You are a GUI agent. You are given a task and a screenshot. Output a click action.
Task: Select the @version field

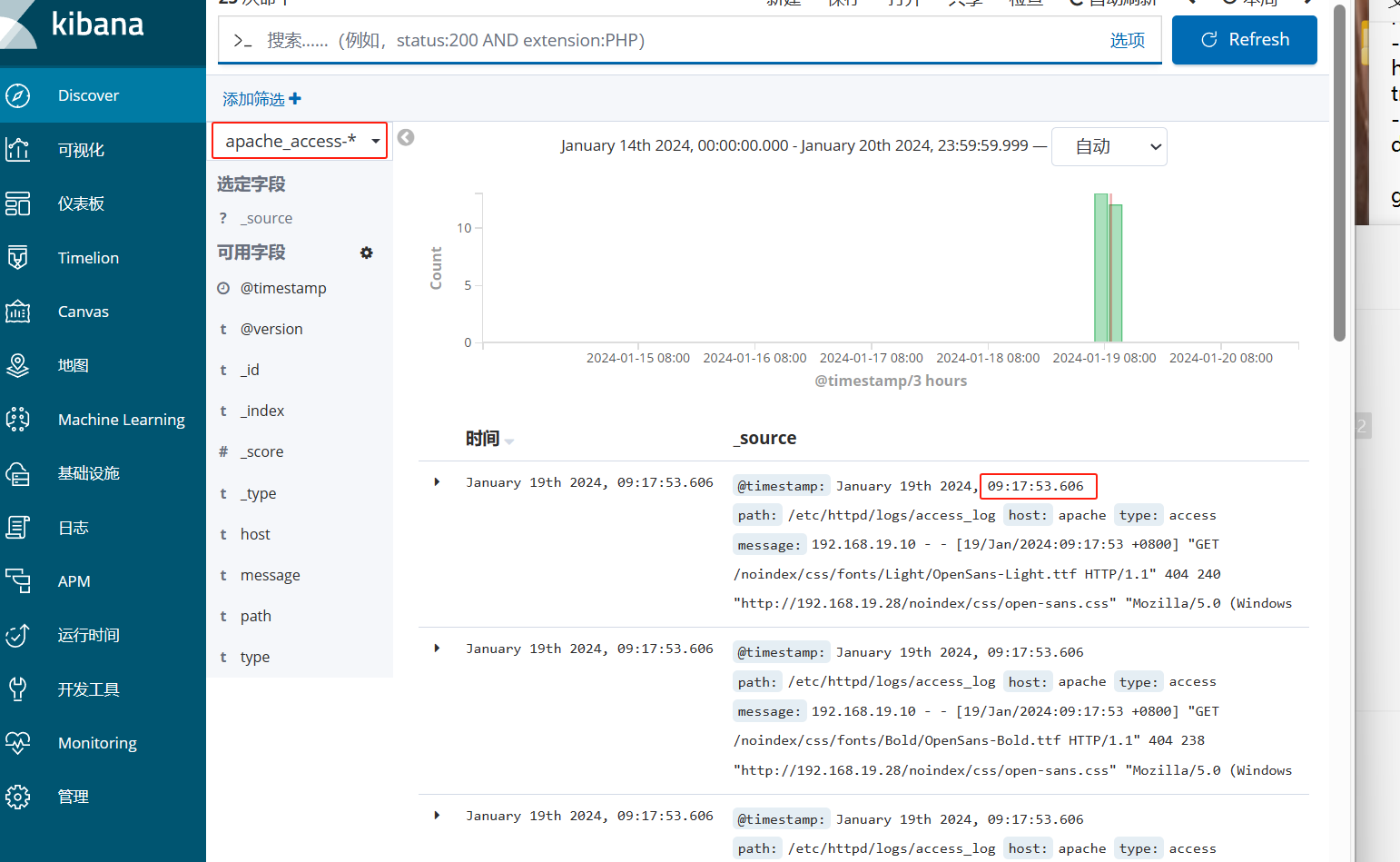point(271,329)
